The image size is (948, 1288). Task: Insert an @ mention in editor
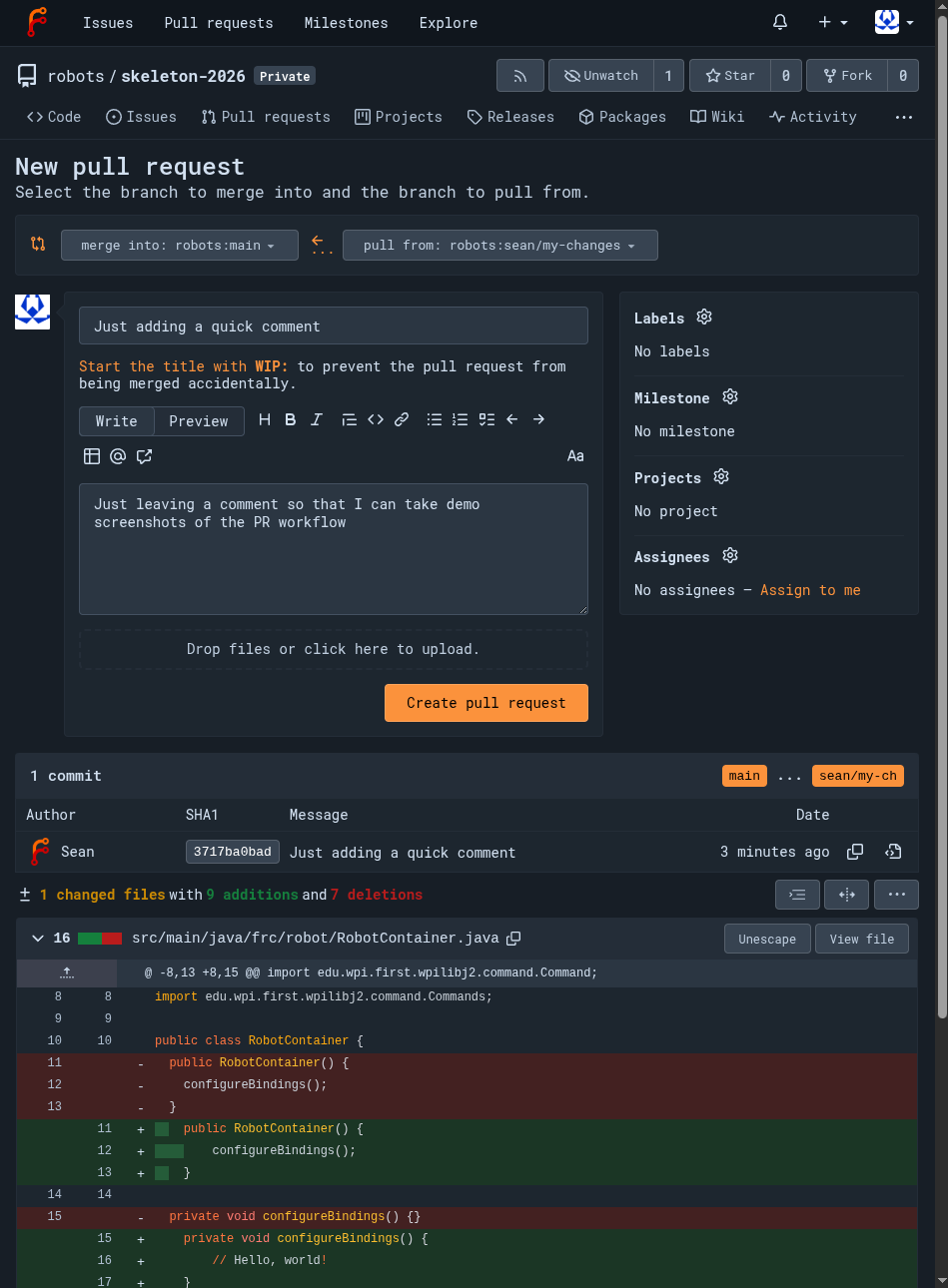coord(118,456)
